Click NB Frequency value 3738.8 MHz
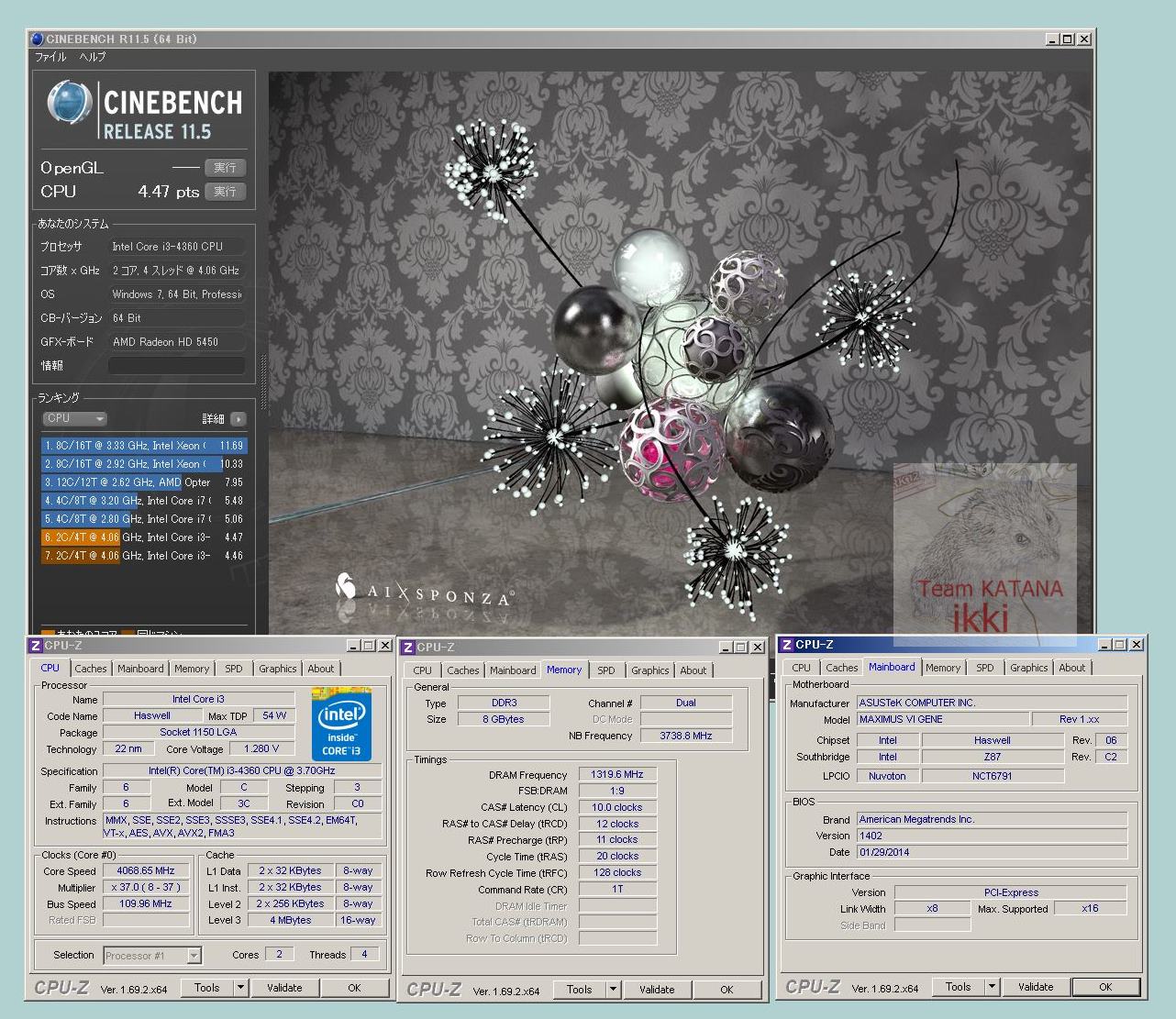 pos(685,736)
